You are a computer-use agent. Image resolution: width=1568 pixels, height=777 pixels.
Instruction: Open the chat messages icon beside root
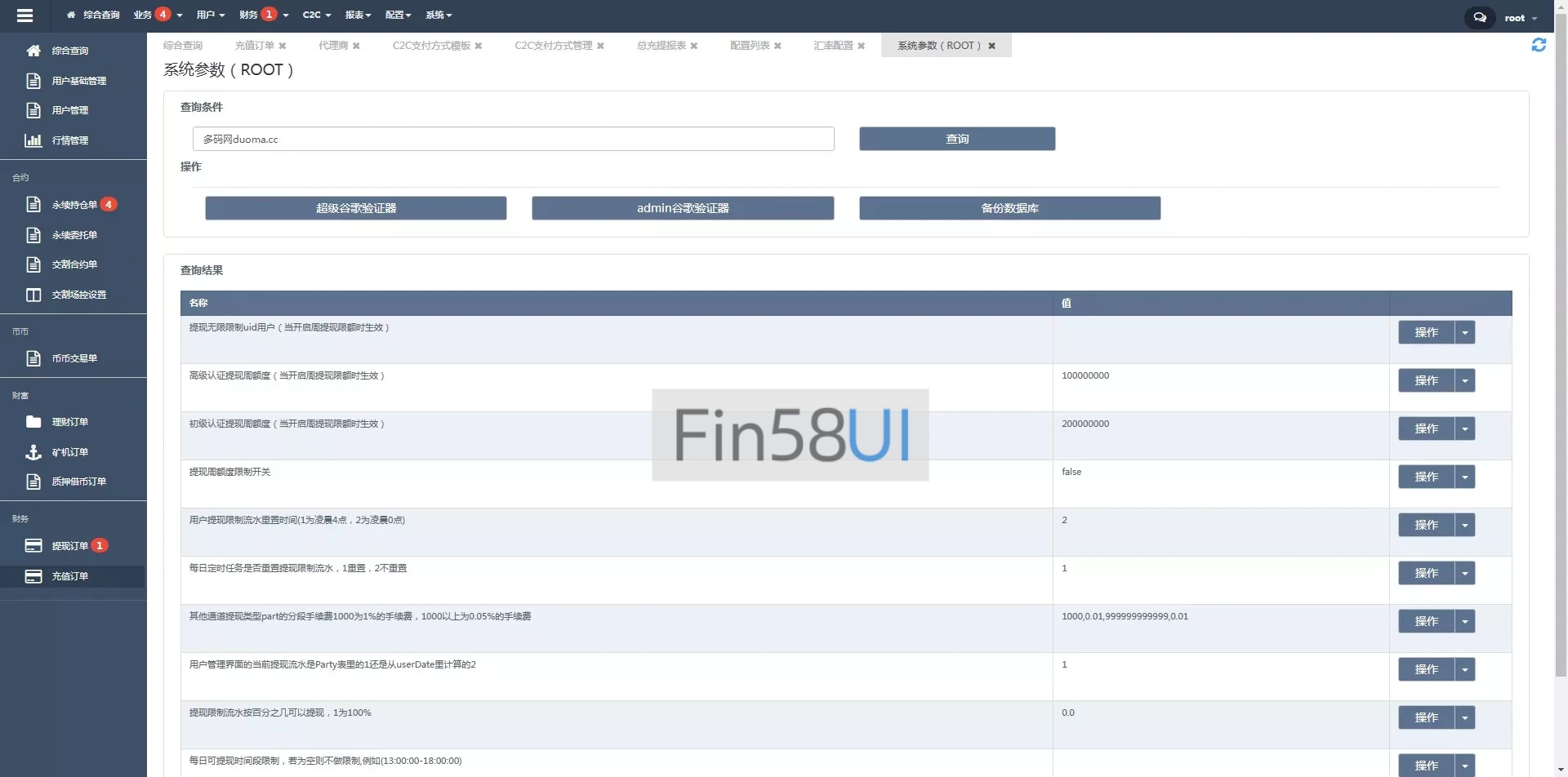(1479, 17)
